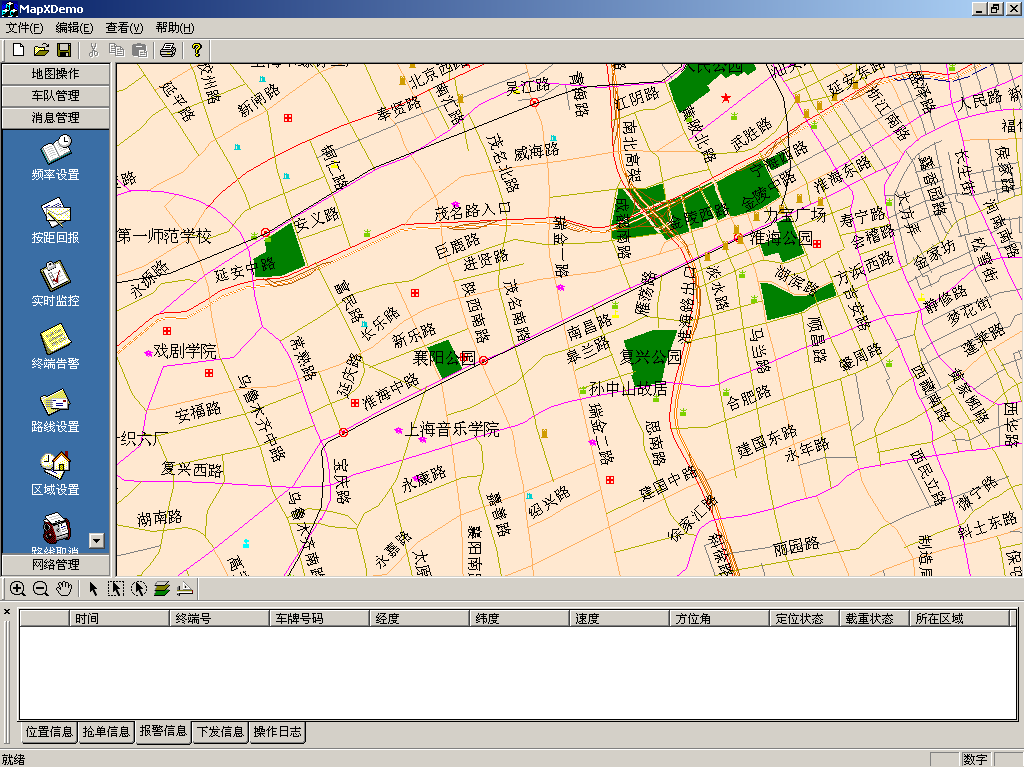Click the Print toolbar icon
The image size is (1024, 768).
tap(168, 50)
